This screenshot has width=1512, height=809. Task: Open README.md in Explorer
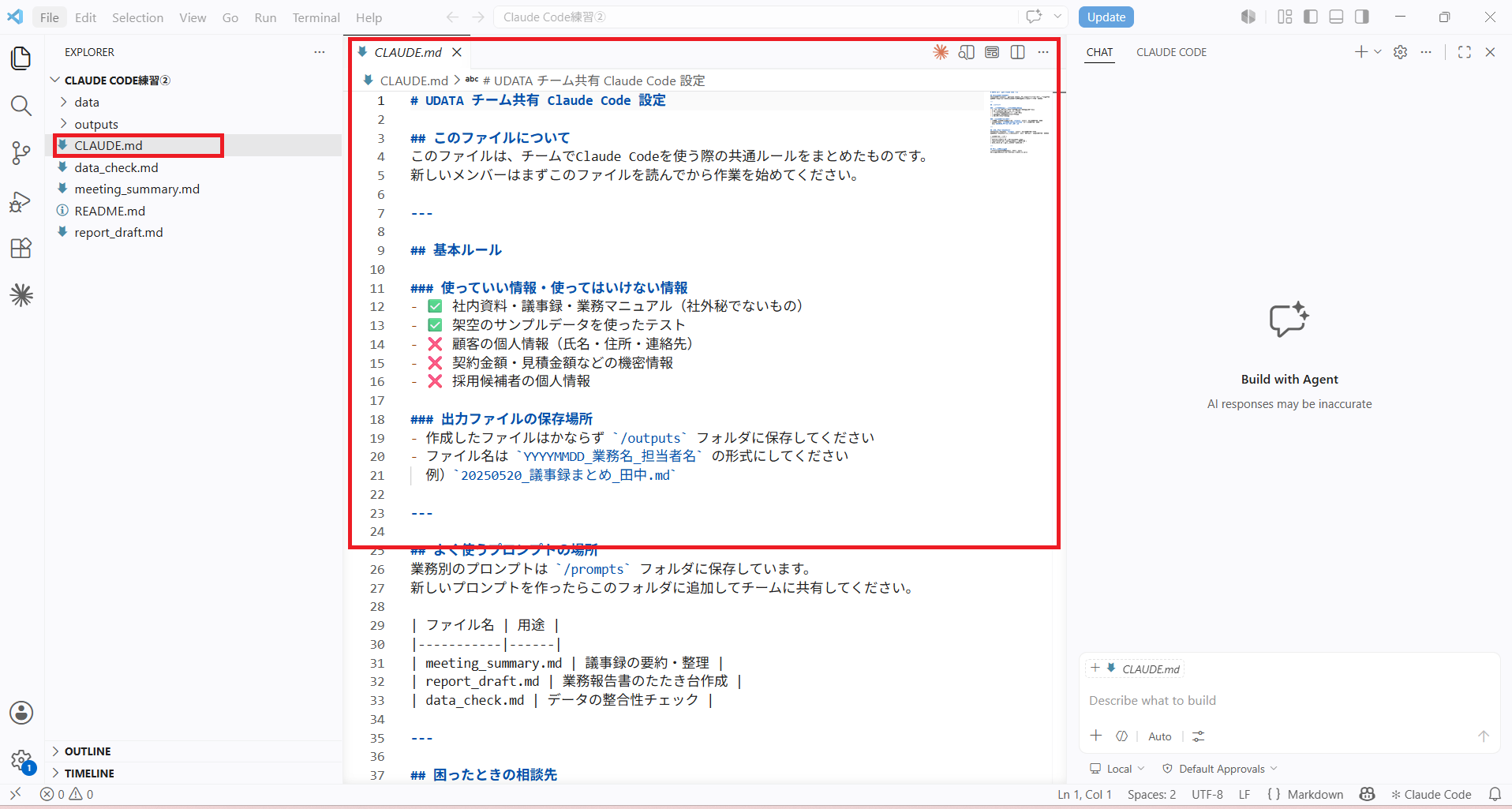193,211
